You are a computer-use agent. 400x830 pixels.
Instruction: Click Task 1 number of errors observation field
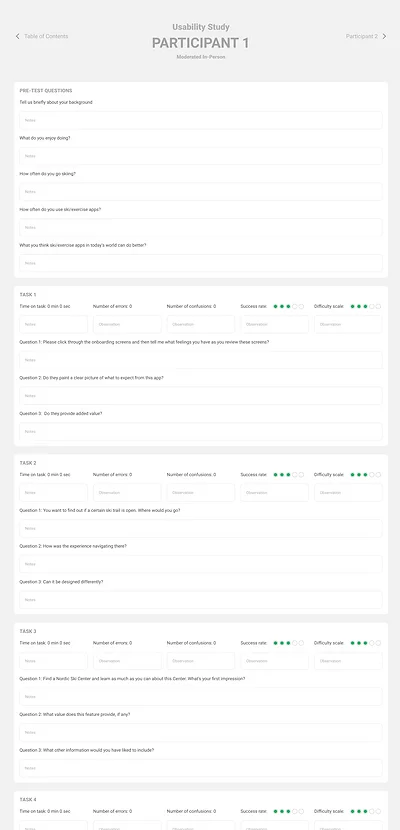pos(127,324)
